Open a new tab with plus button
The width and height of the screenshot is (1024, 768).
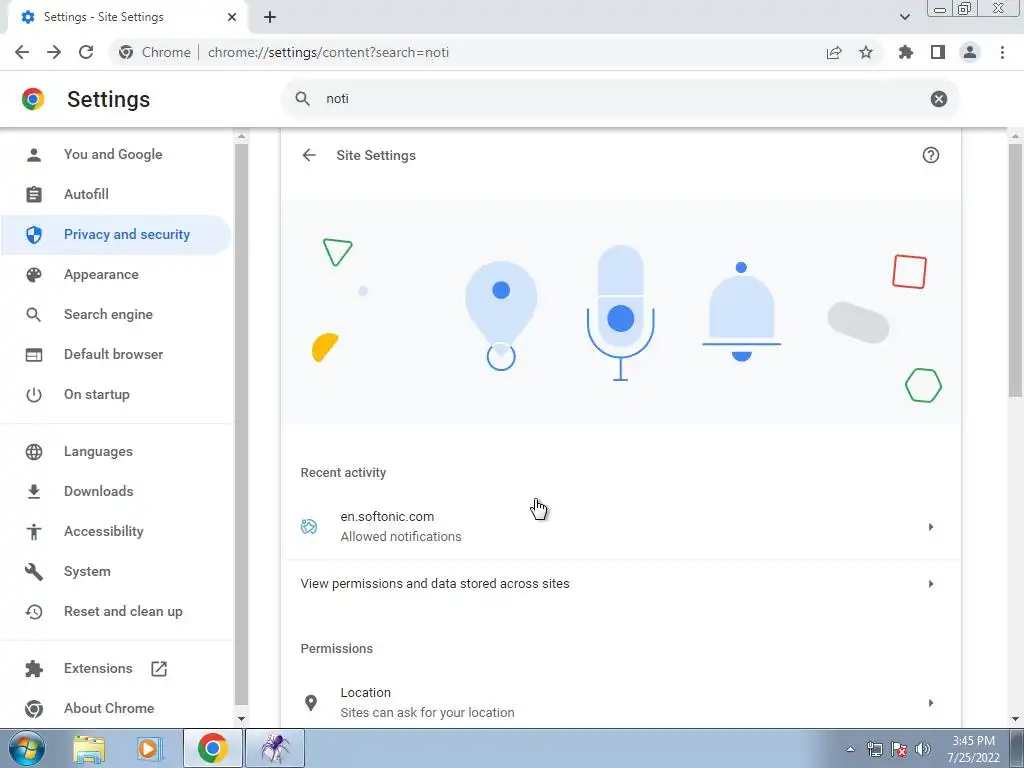(x=270, y=17)
